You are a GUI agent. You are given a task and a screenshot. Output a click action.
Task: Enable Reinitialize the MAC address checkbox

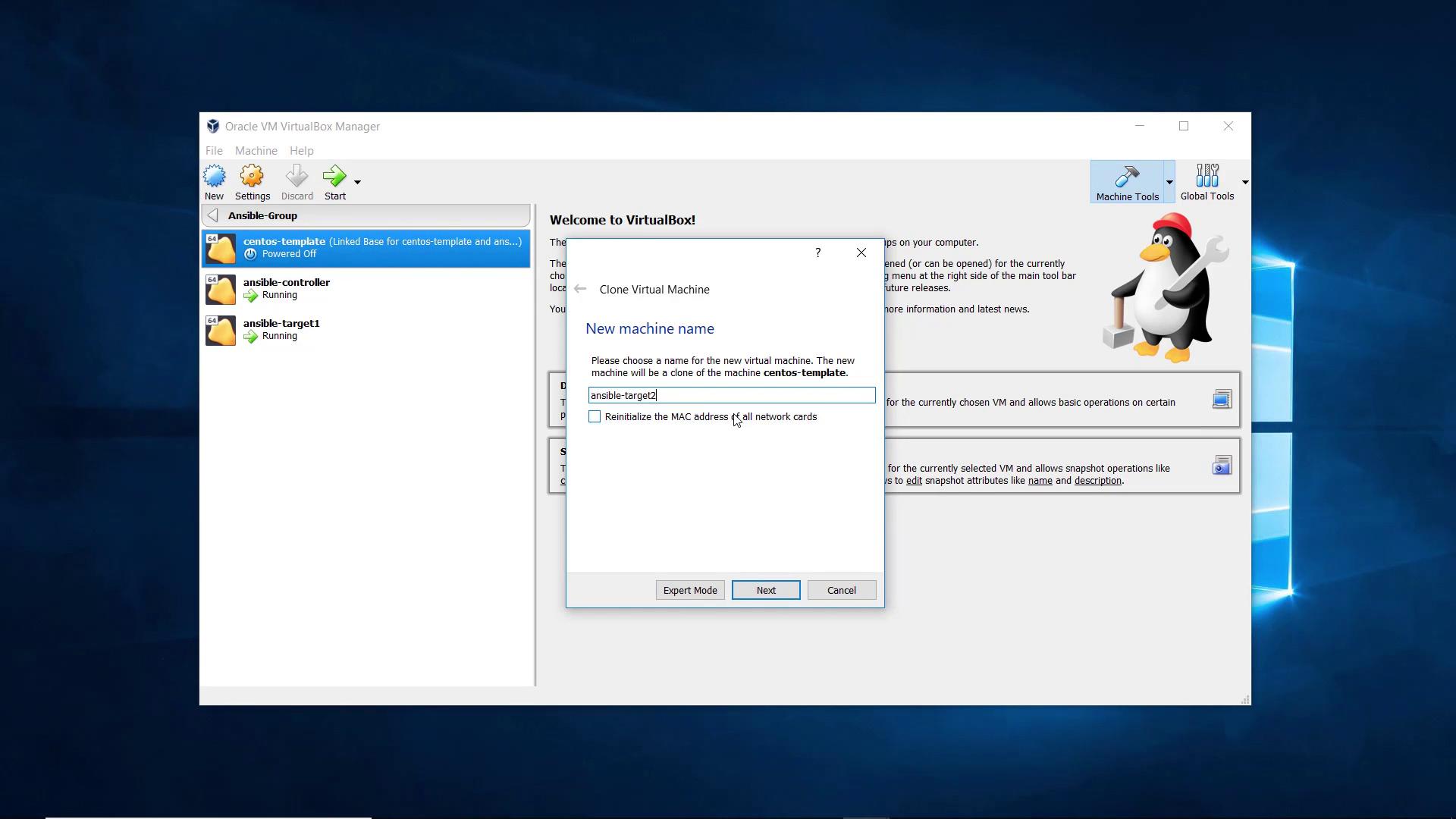click(x=595, y=417)
